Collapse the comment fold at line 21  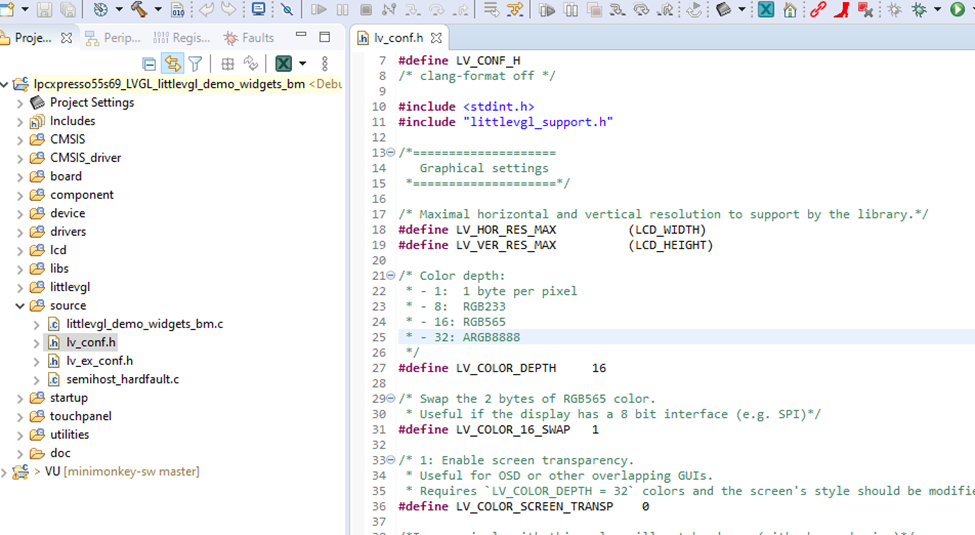391,276
